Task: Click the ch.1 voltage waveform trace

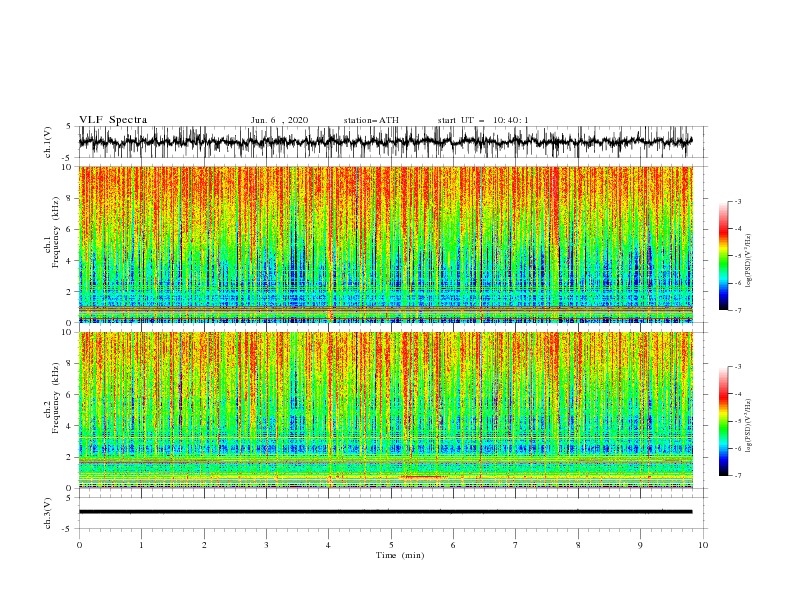Action: (x=385, y=142)
